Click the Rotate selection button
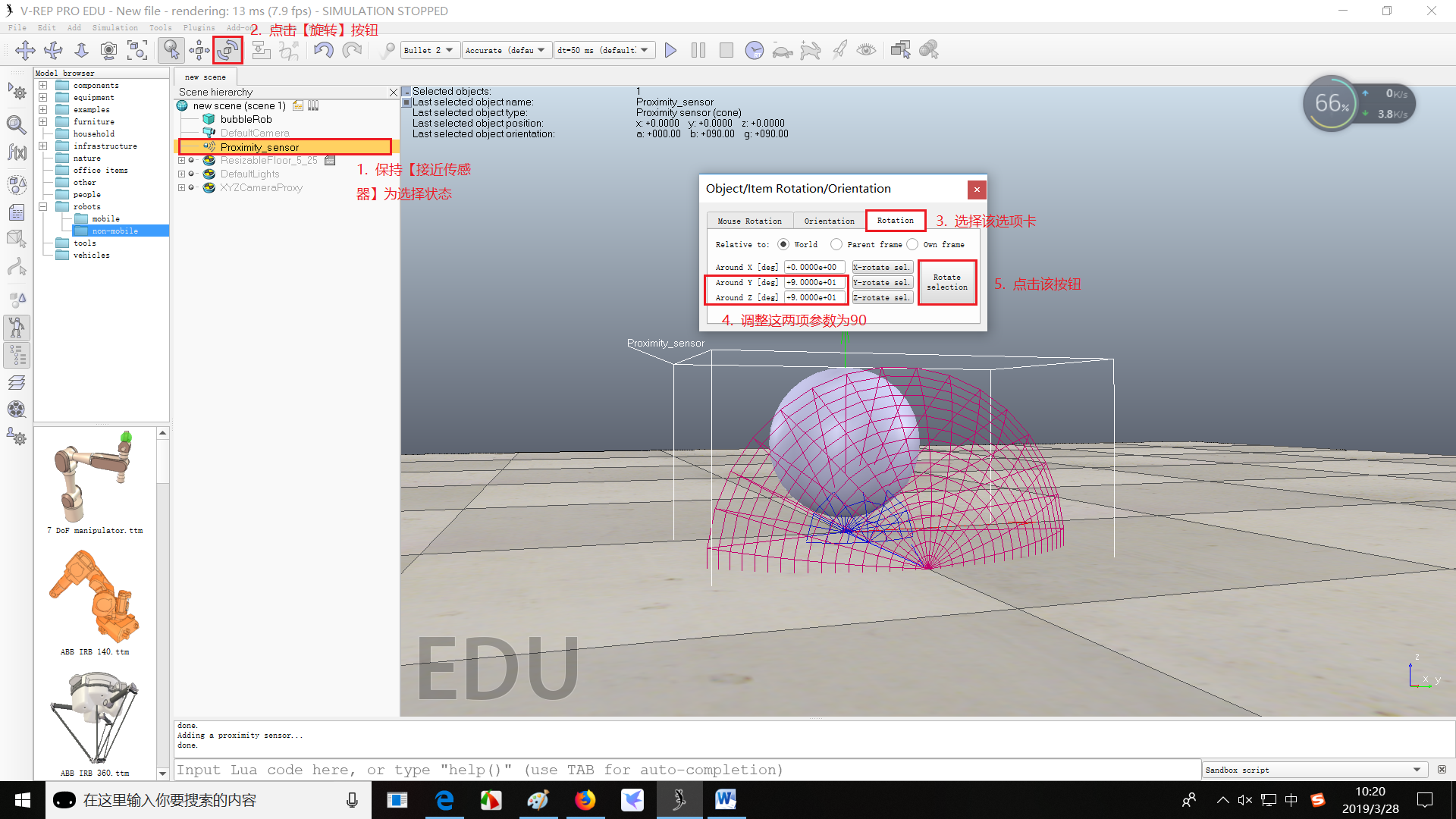The width and height of the screenshot is (1456, 819). [x=946, y=282]
